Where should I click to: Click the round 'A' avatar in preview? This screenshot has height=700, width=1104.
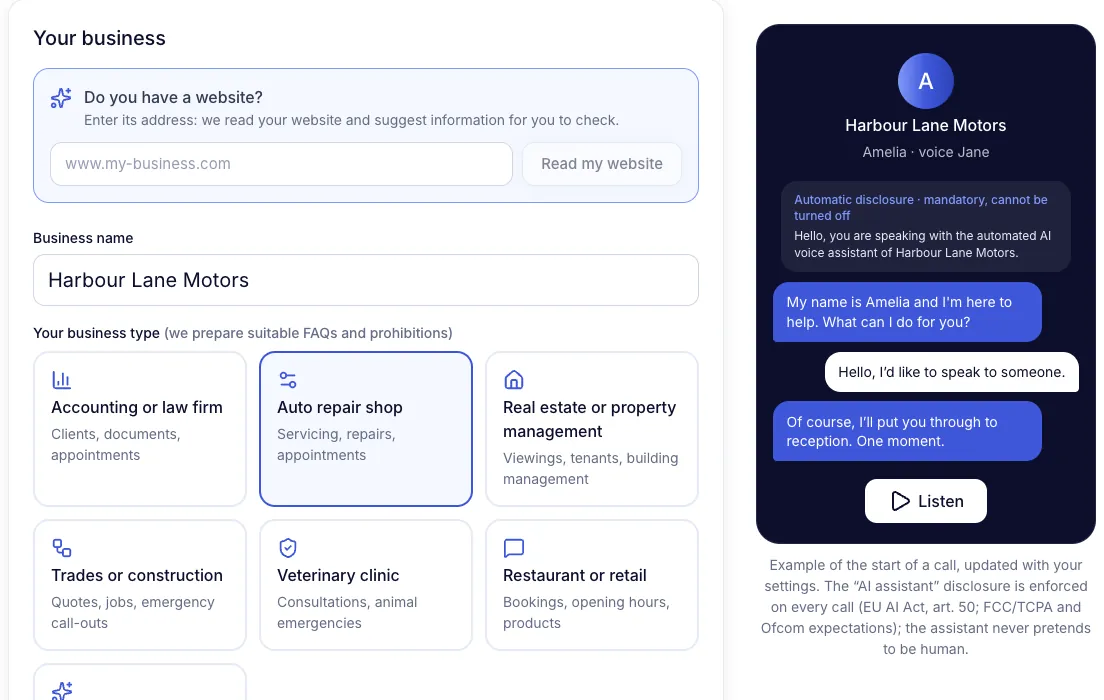(x=925, y=81)
